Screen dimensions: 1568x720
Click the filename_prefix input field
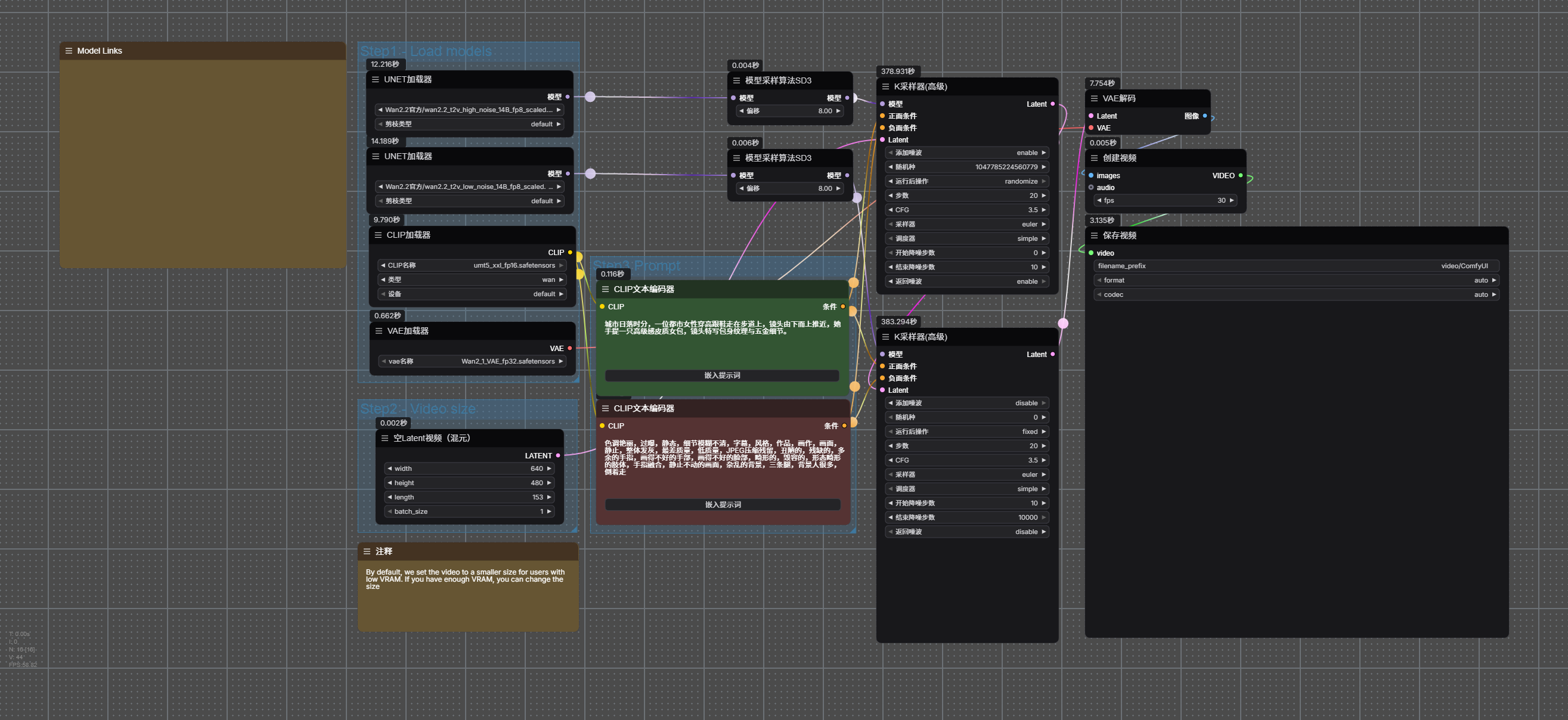1296,266
